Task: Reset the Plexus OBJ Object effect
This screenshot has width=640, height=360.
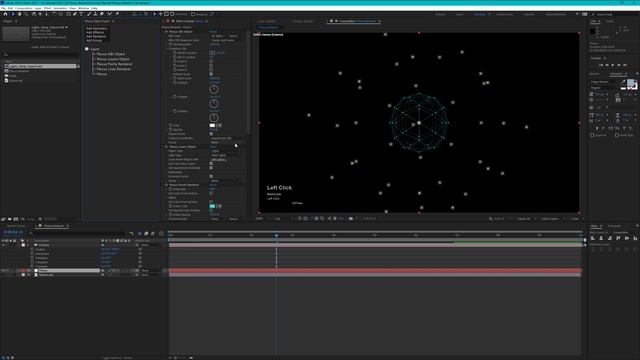Action: [x=213, y=31]
